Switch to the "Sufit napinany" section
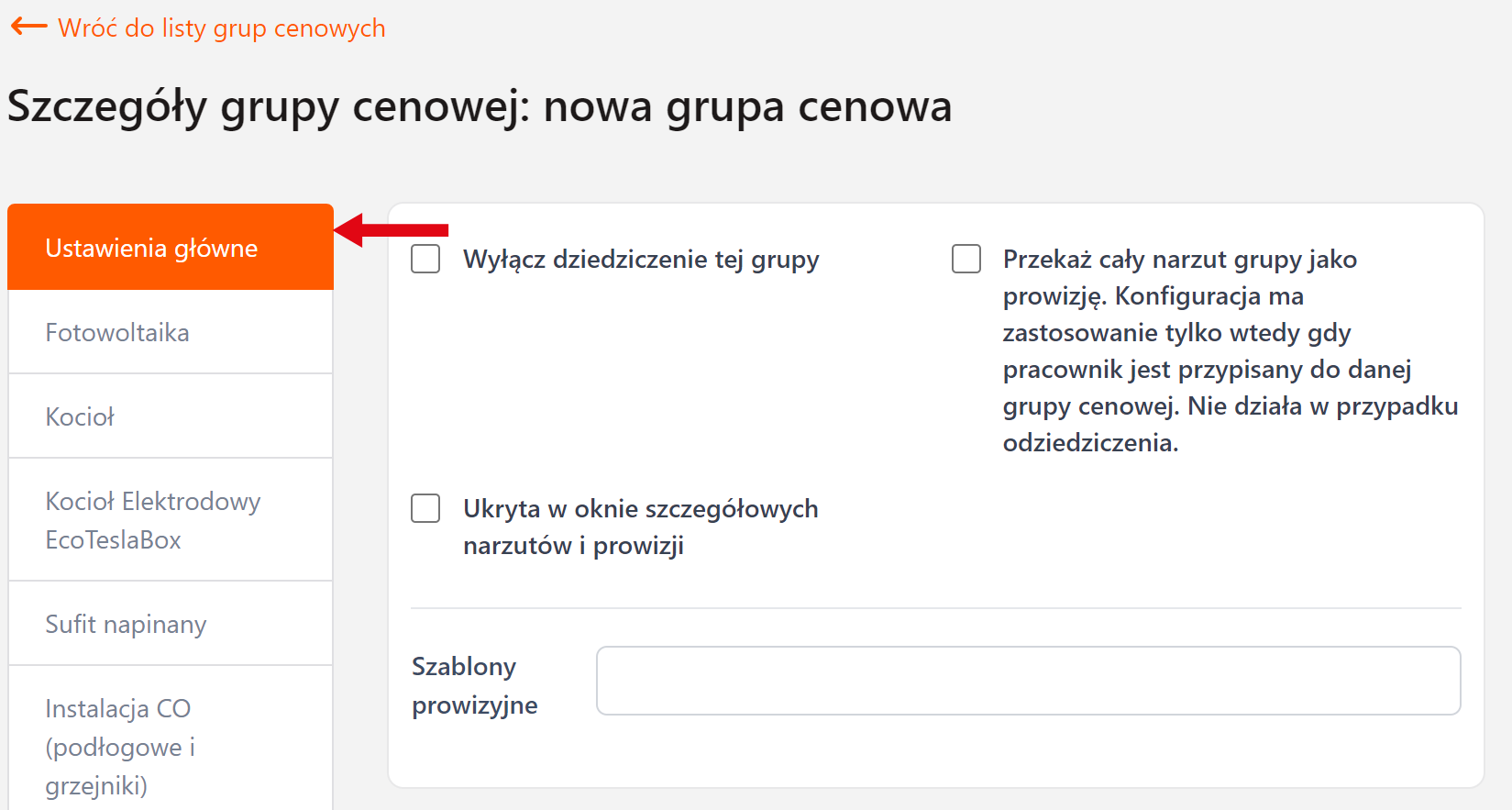This screenshot has height=810, width=1512. point(126,623)
